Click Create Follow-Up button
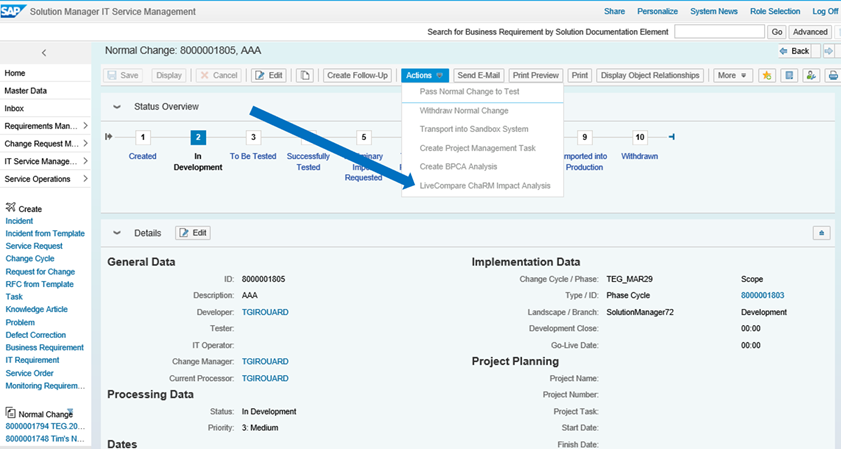The width and height of the screenshot is (841, 449). 357,75
